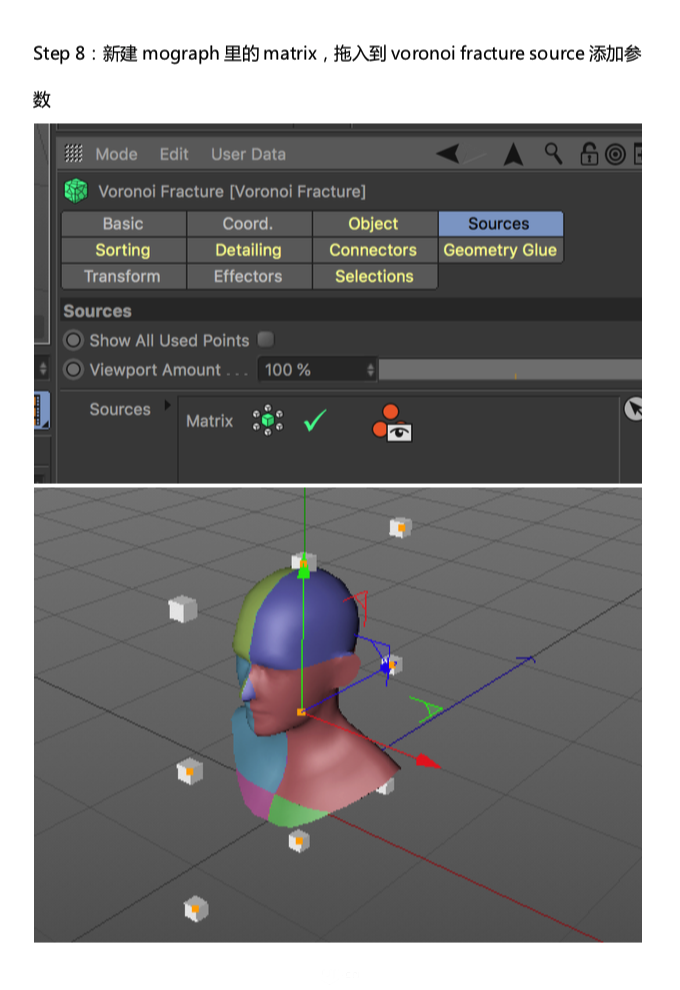Click the Matrix cloner icon in list

point(268,420)
